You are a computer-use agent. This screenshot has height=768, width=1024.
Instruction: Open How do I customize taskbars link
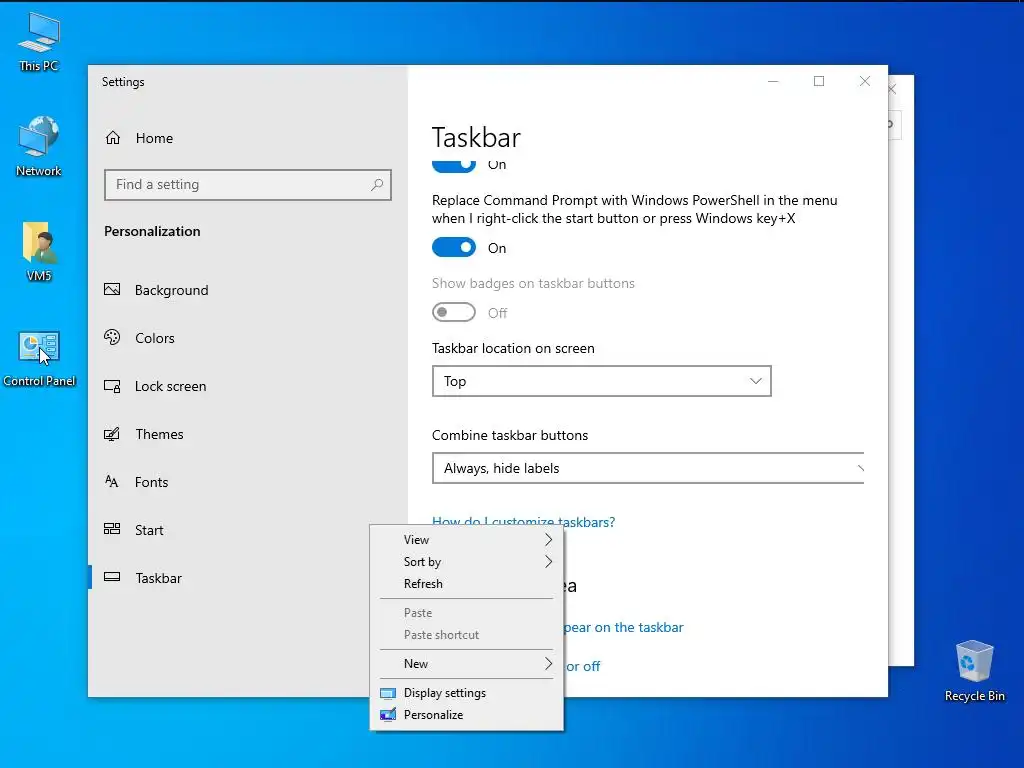pyautogui.click(x=523, y=520)
